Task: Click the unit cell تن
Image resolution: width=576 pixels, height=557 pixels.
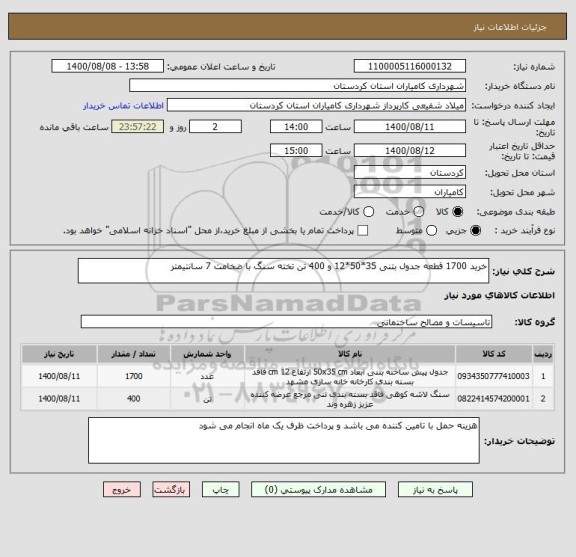Action: click(x=208, y=399)
